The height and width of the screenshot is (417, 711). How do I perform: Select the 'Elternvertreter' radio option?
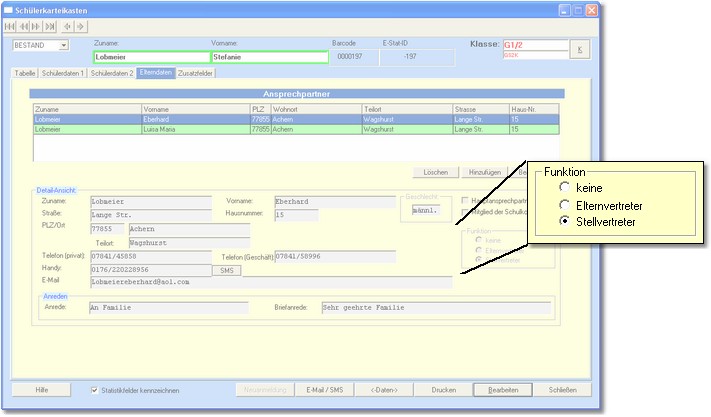coord(566,203)
